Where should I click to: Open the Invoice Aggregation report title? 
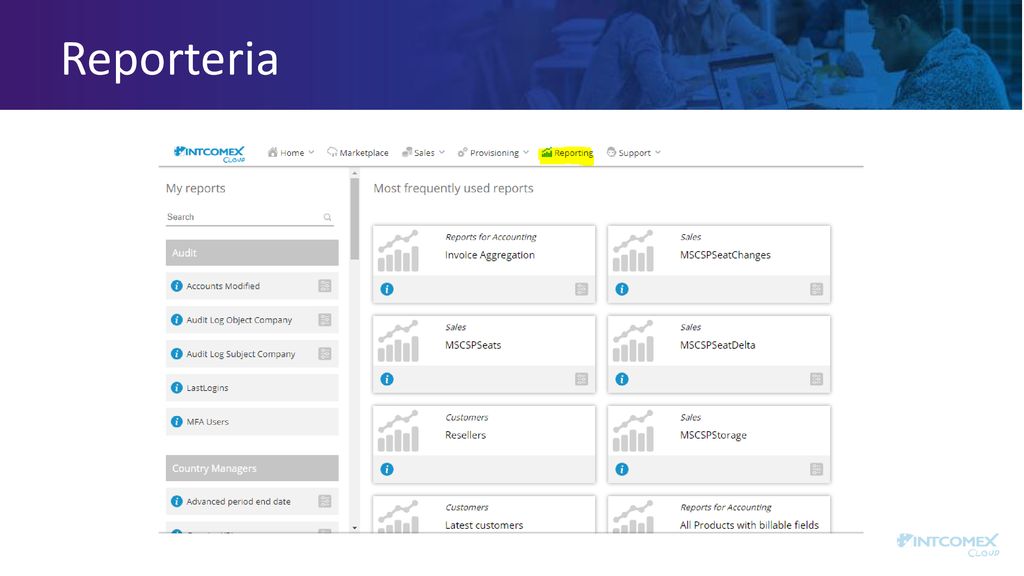coord(490,255)
